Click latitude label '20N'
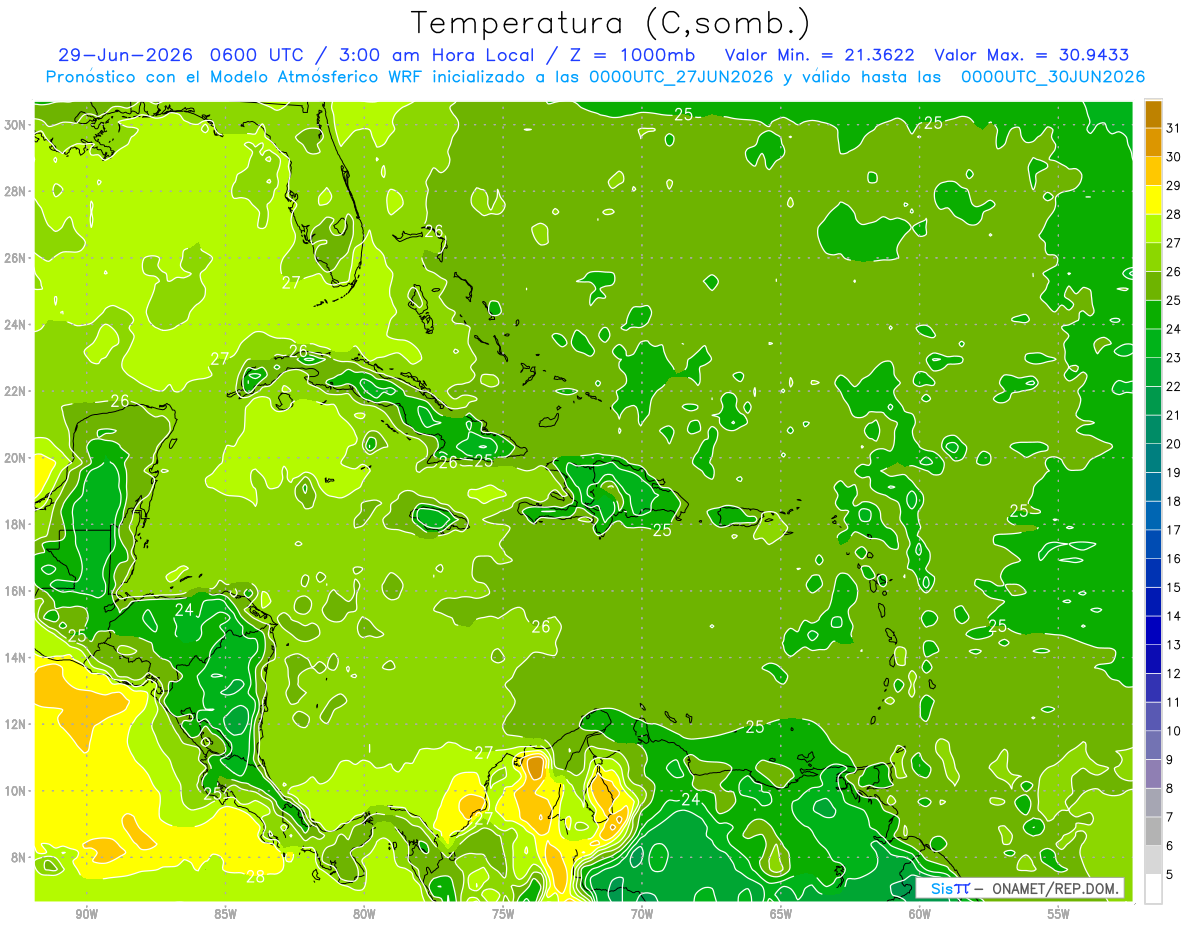Screen dimensions: 1200x927 coord(15,457)
